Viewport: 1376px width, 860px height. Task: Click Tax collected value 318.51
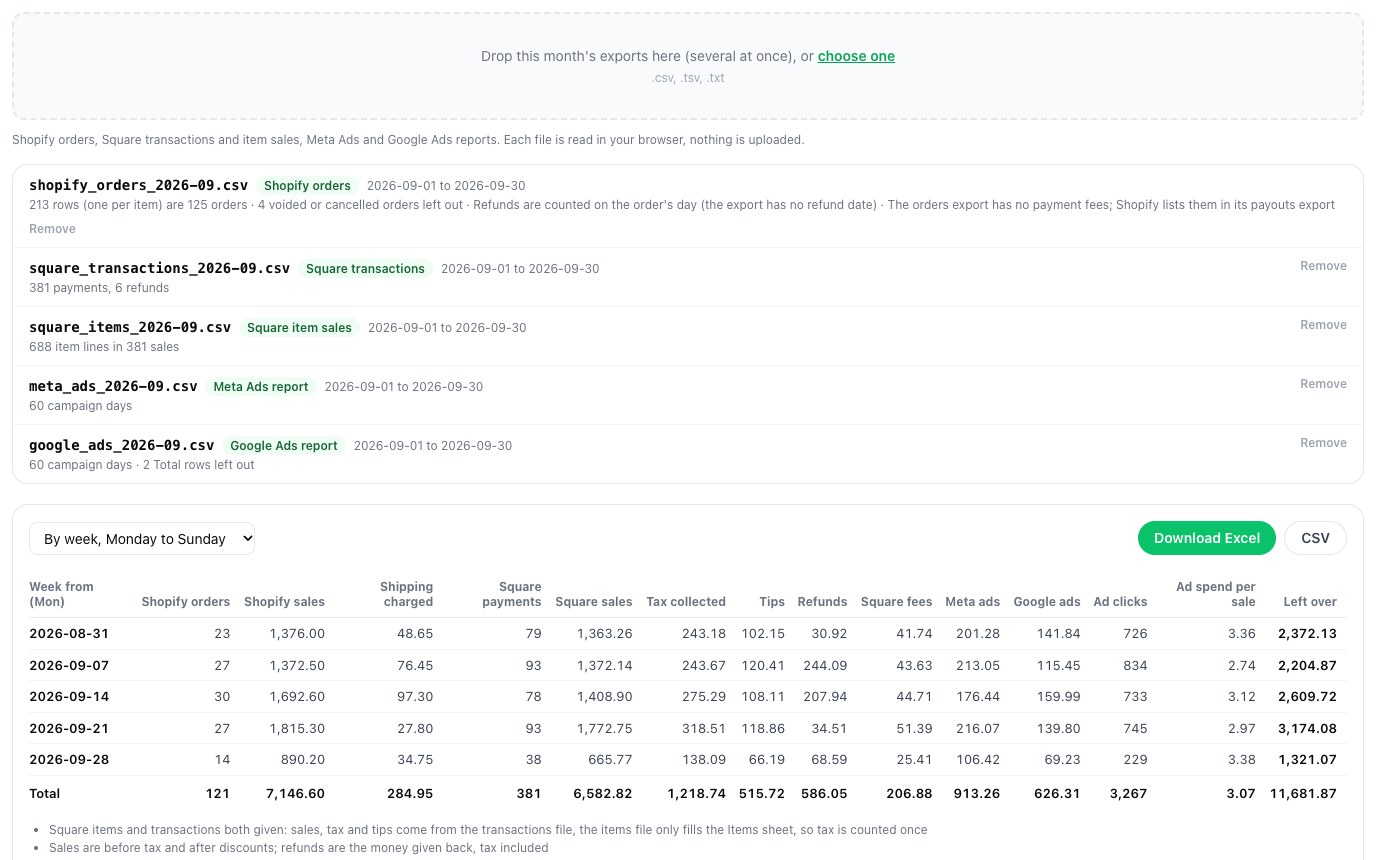coord(705,729)
